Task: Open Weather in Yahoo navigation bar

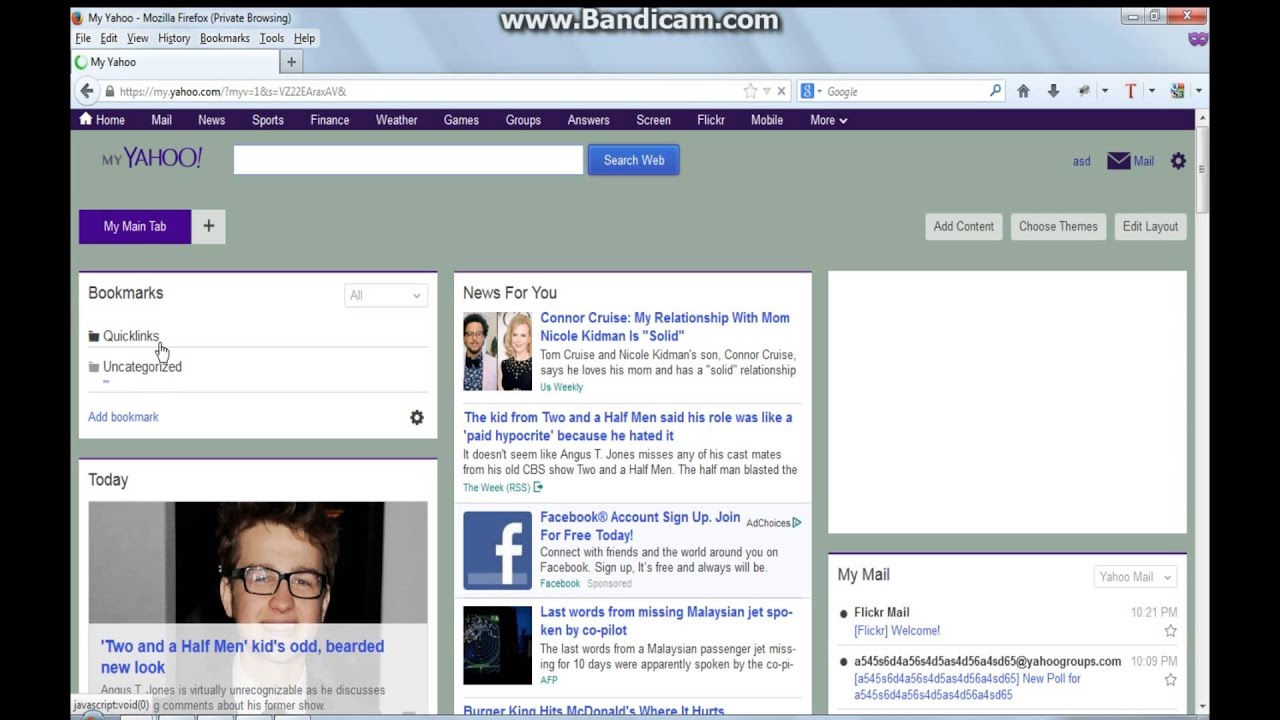Action: (396, 120)
